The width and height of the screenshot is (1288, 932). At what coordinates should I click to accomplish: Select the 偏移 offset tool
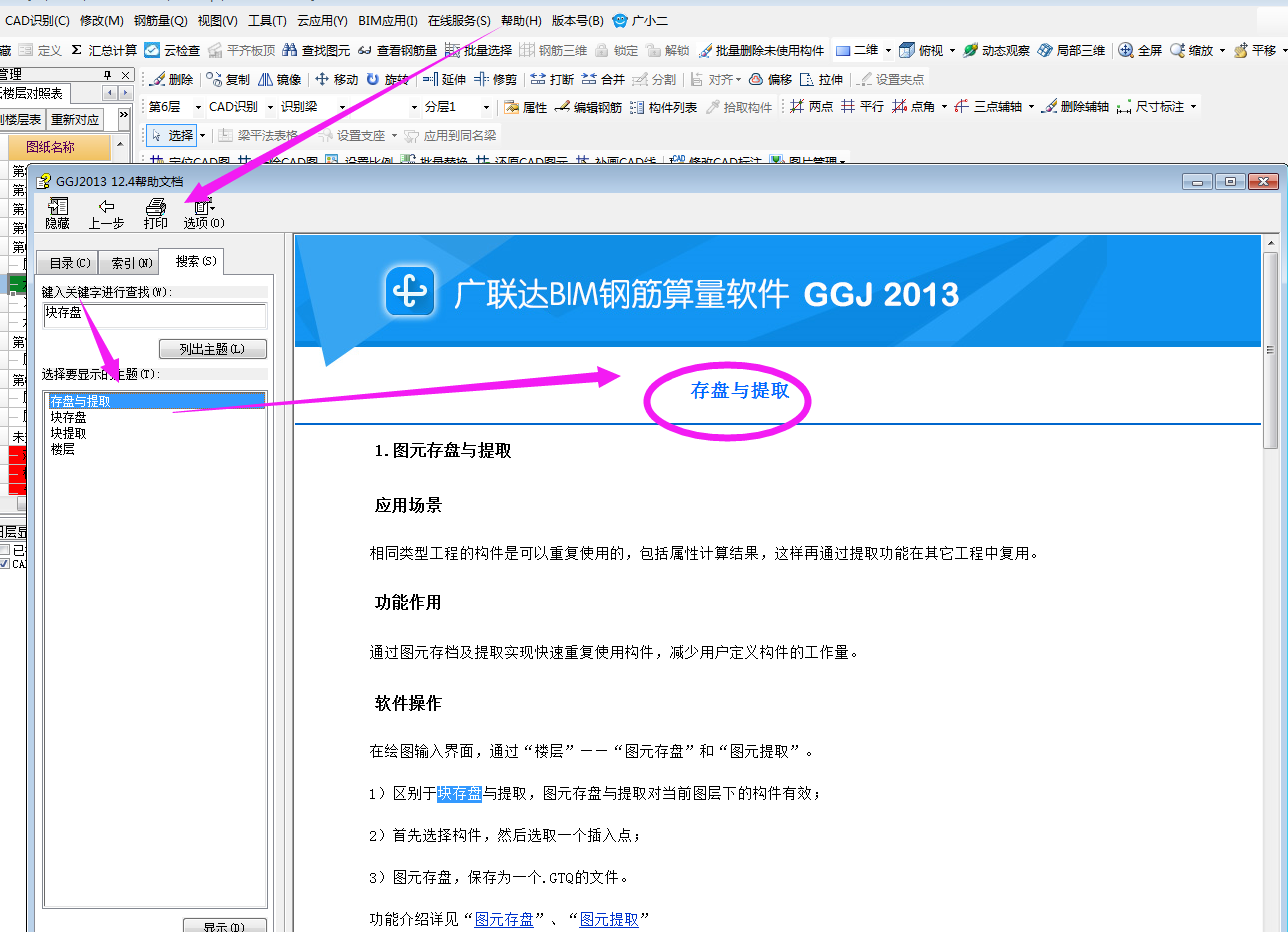(770, 79)
